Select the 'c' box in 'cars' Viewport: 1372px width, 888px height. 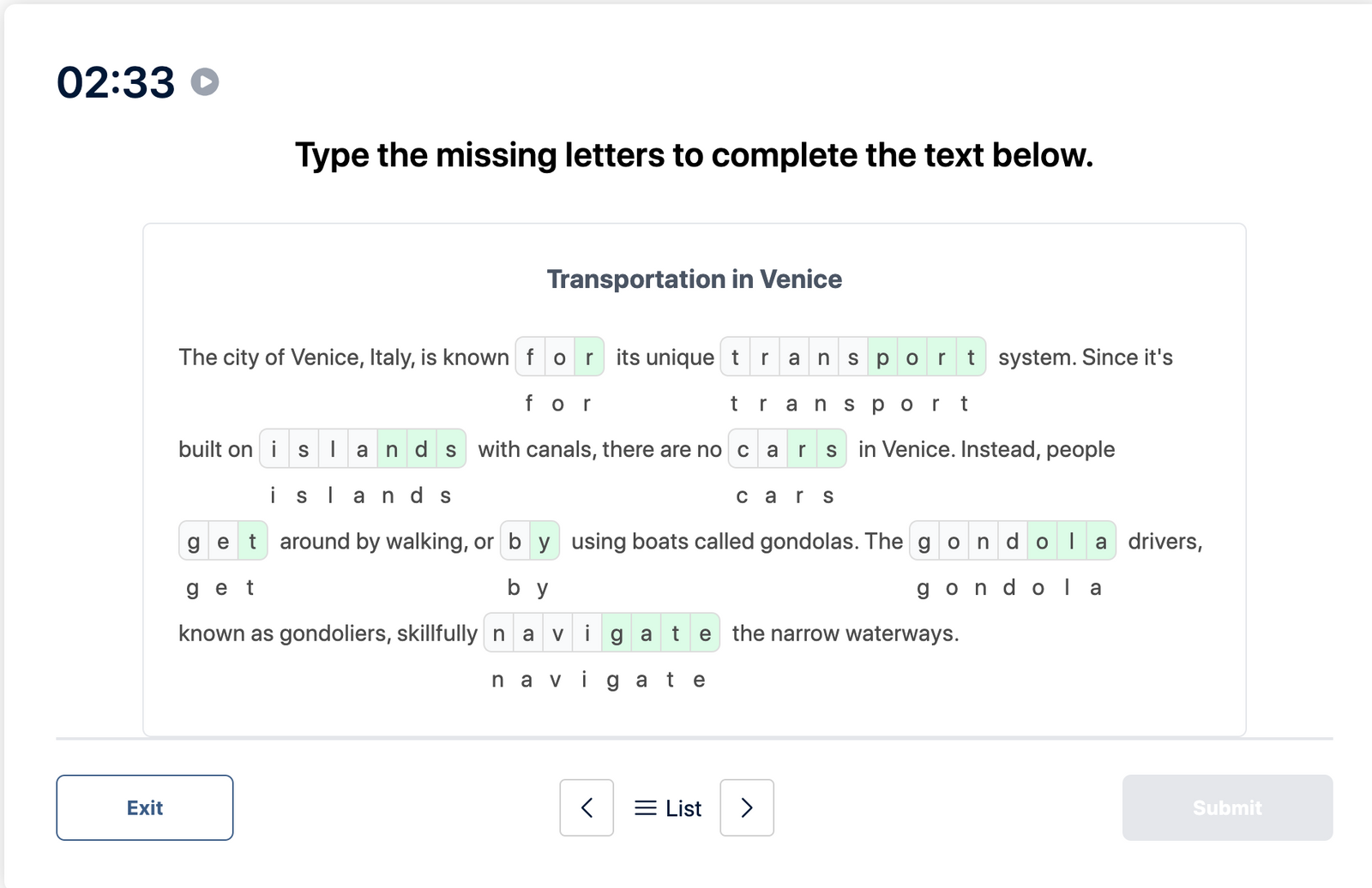pyautogui.click(x=743, y=448)
